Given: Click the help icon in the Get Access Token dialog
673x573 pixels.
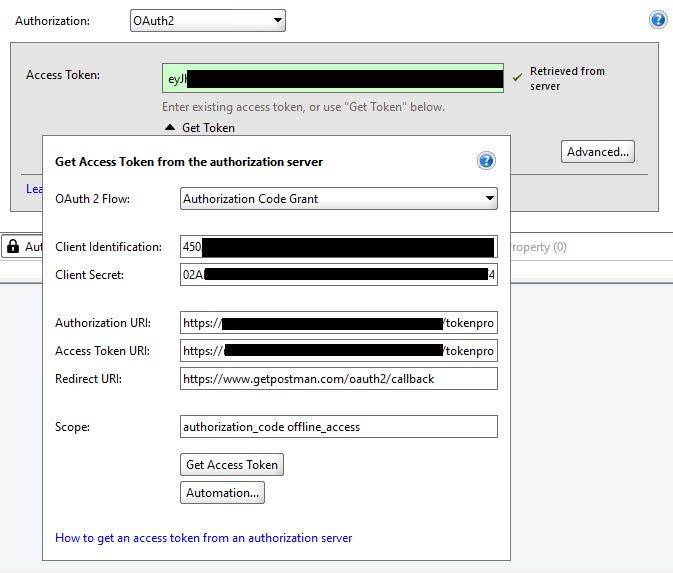Looking at the screenshot, I should coord(486,161).
